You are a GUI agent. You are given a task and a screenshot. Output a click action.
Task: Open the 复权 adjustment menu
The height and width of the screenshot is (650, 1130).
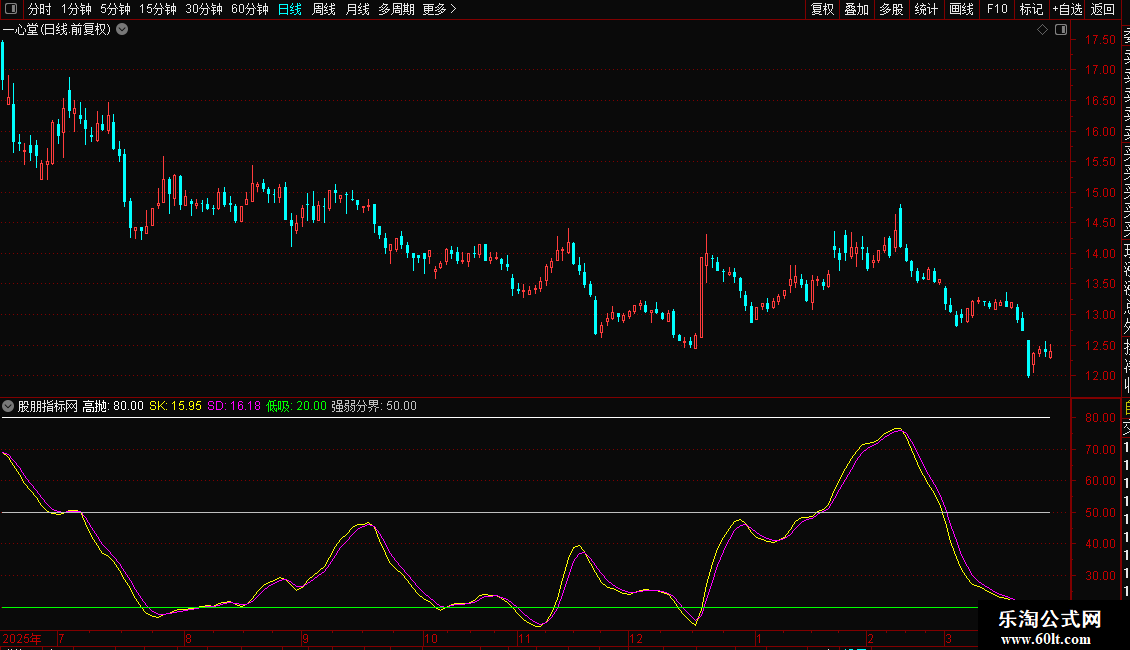pyautogui.click(x=822, y=9)
